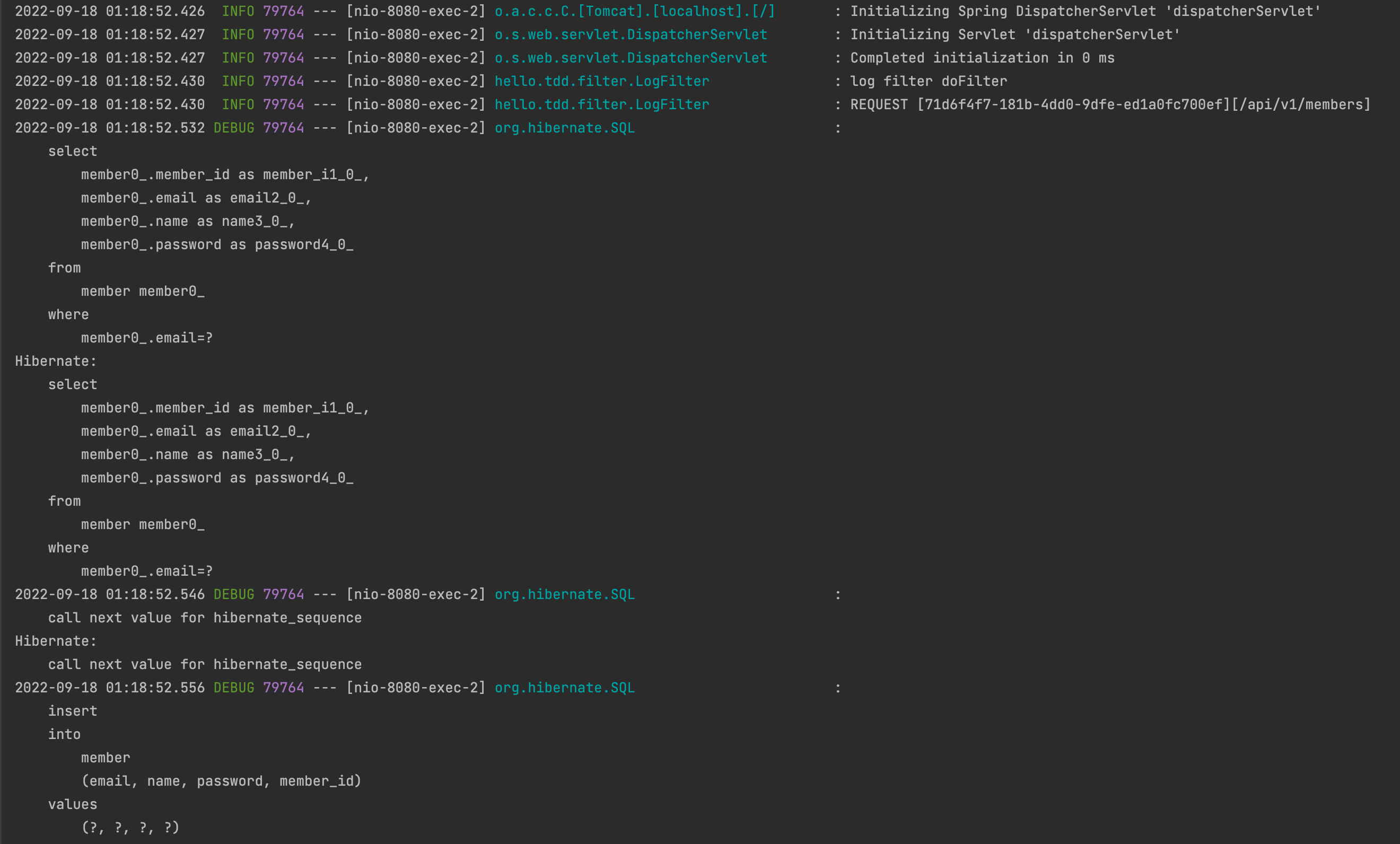Click the "insert" SQL keyword line

coord(73,711)
